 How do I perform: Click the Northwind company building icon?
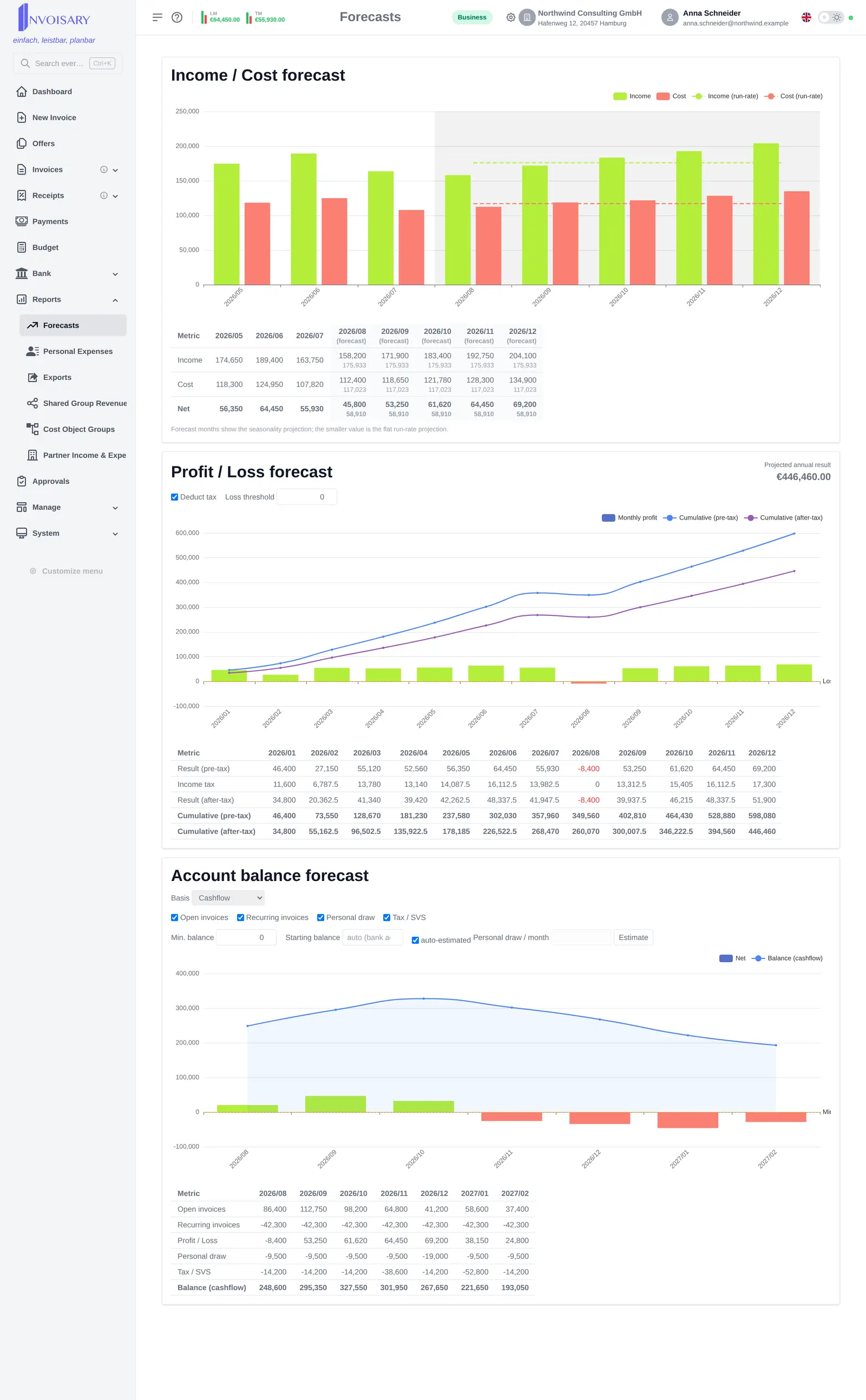[x=527, y=17]
